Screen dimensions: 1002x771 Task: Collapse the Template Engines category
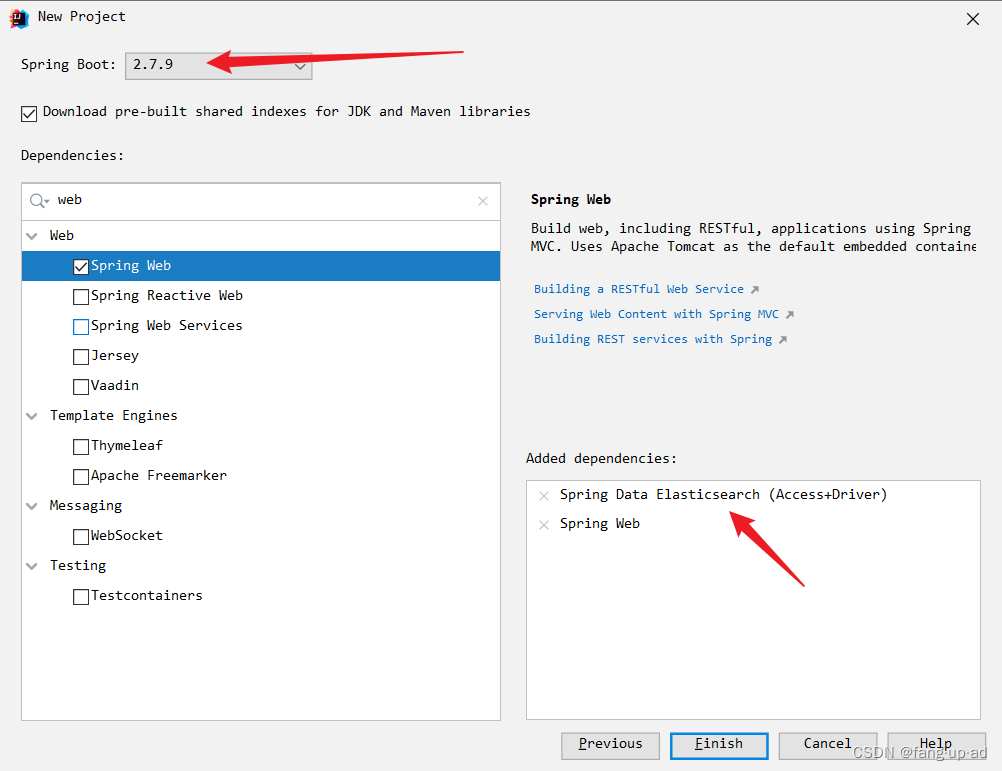point(31,416)
